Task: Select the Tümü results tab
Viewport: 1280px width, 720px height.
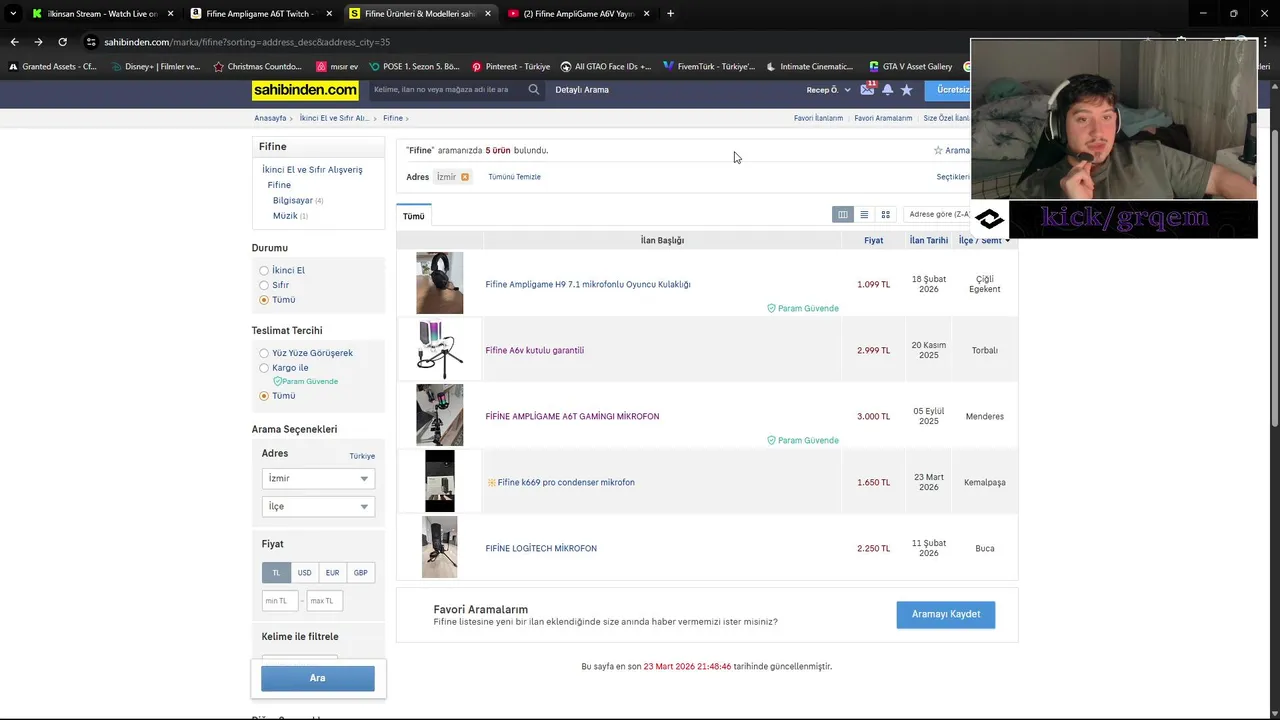Action: (414, 216)
